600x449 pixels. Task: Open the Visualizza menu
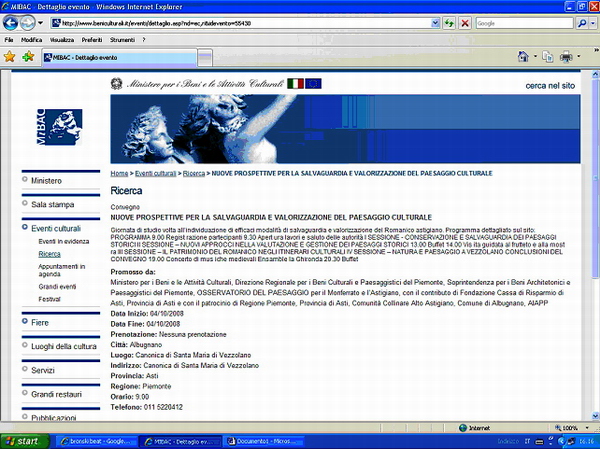[x=62, y=40]
